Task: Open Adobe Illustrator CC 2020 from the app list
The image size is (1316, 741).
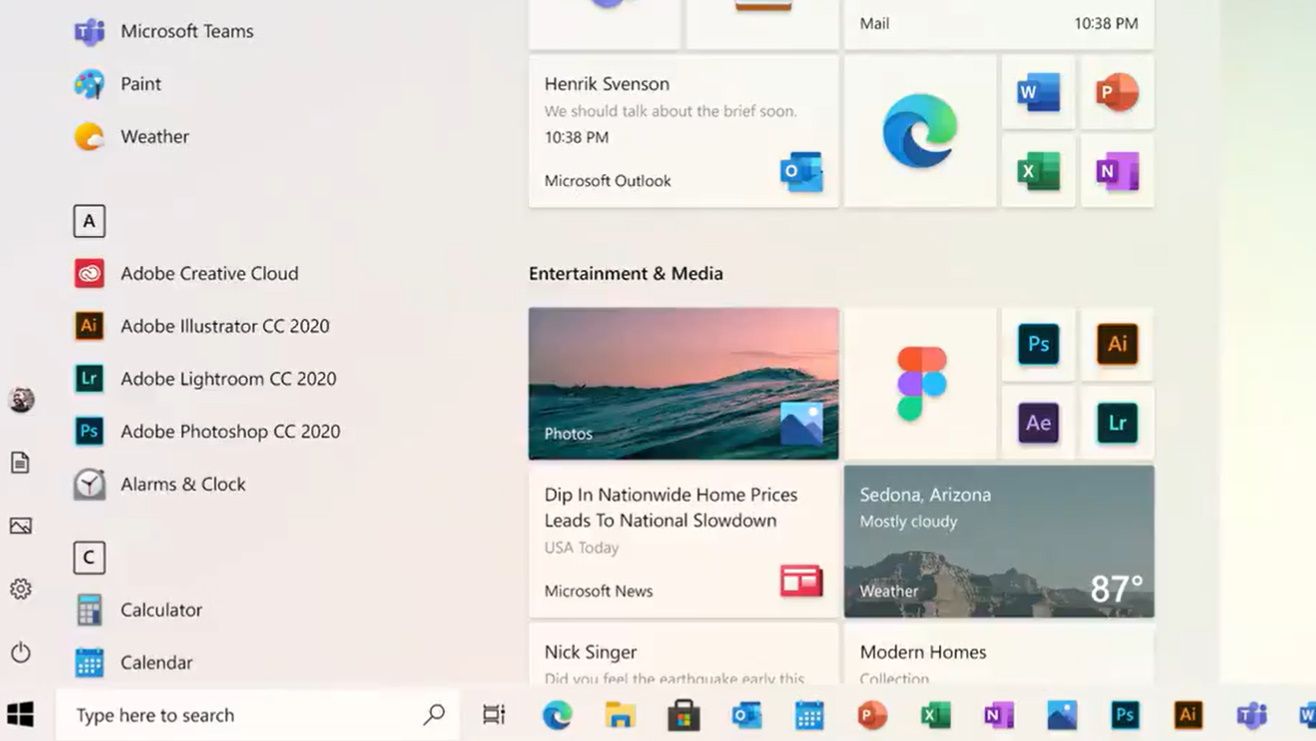Action: (x=224, y=326)
